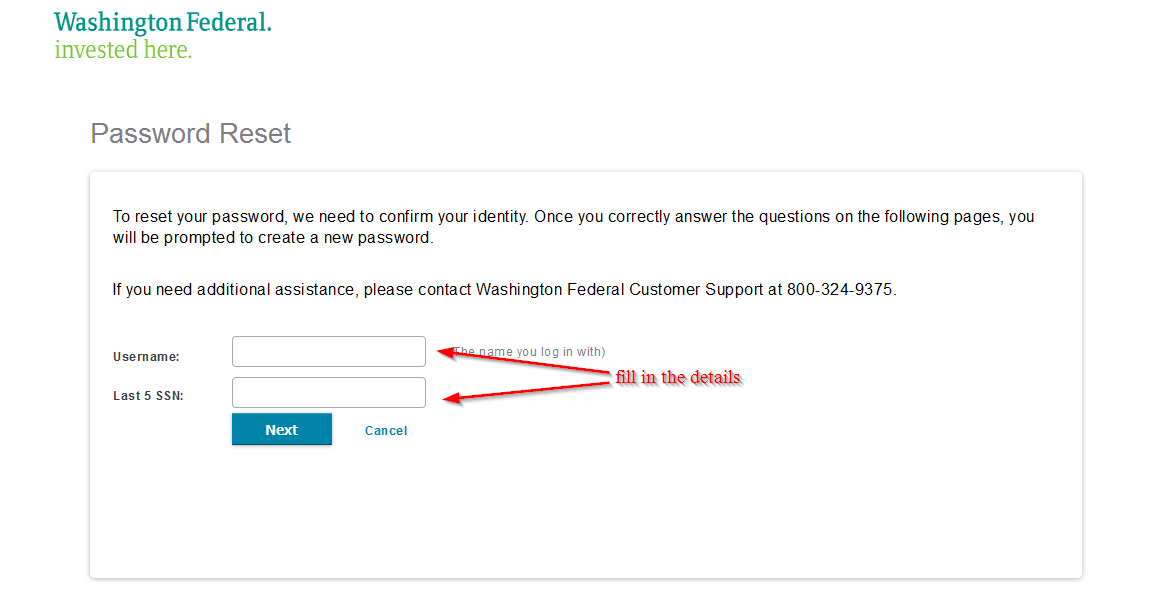Click the "If you need additional assistance" text
Viewport: 1170px width, 593px height.
[x=236, y=289]
